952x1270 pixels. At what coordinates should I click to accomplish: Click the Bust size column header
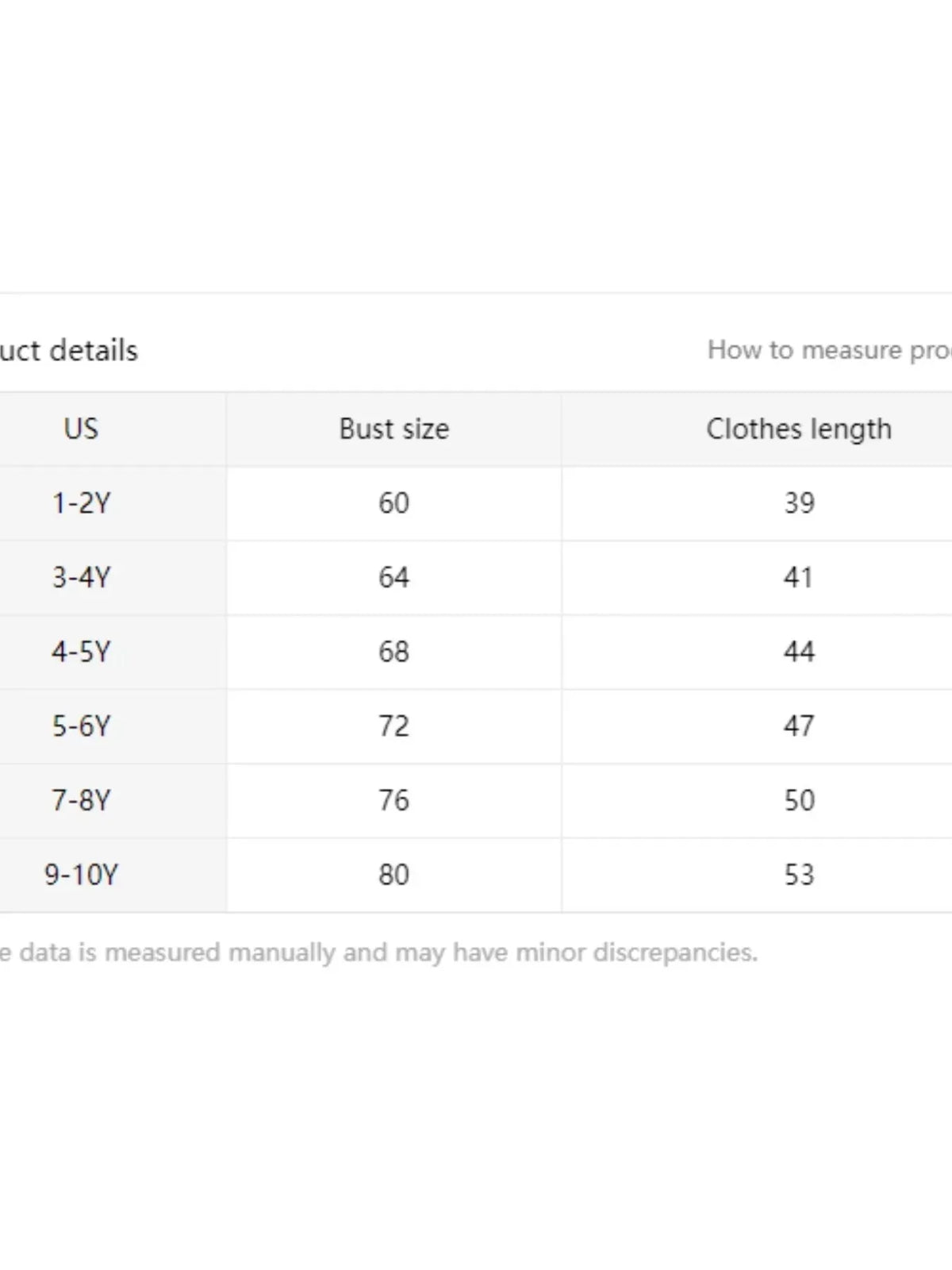394,429
